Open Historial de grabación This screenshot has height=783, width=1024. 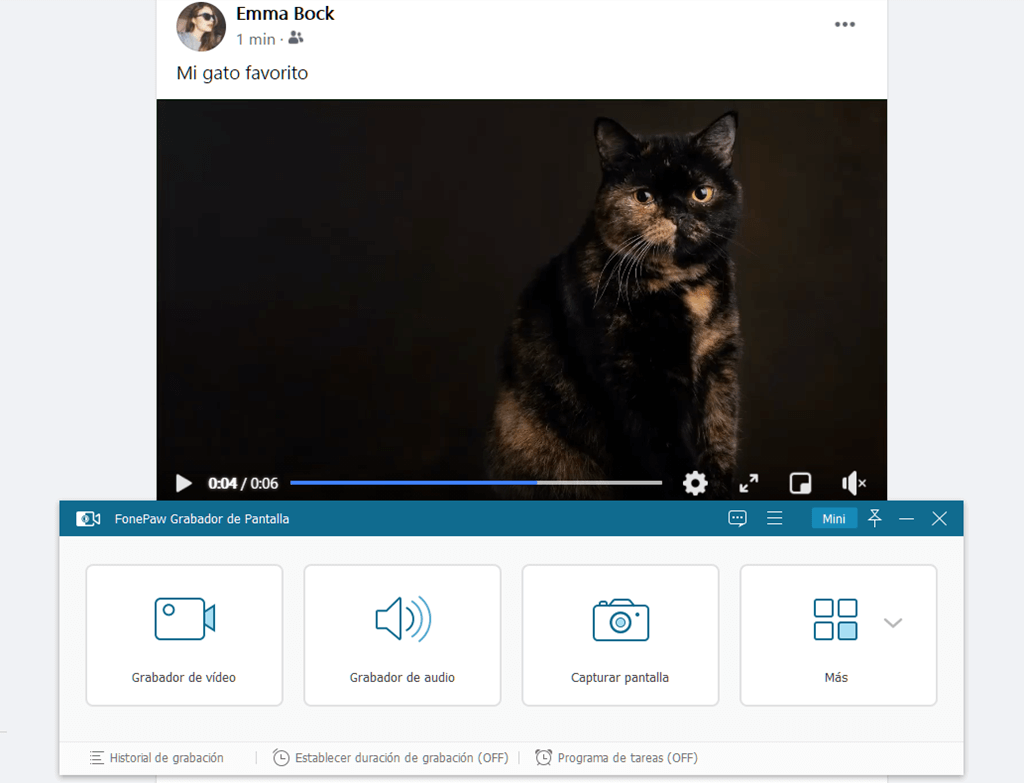tap(157, 758)
